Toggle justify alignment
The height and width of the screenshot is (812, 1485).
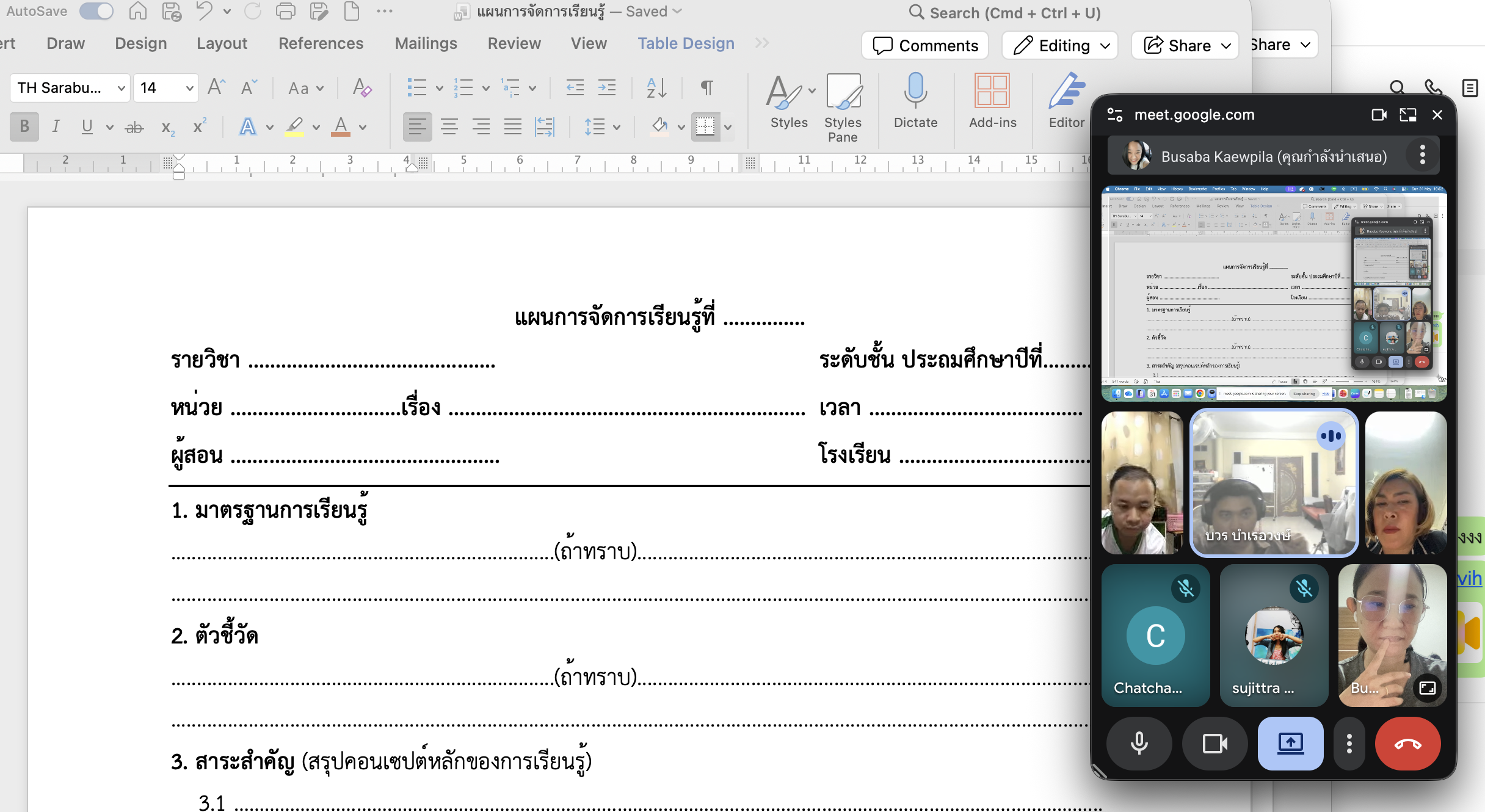pyautogui.click(x=513, y=126)
